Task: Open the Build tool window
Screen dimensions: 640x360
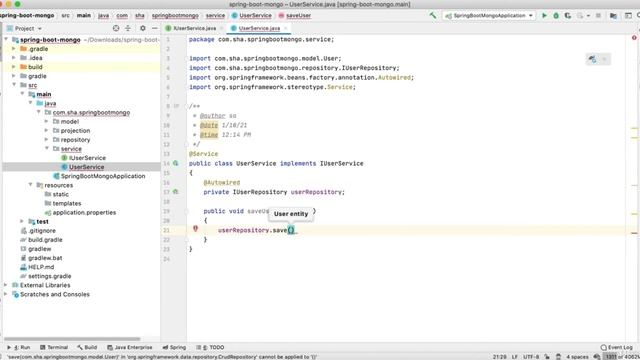Action: (87, 347)
